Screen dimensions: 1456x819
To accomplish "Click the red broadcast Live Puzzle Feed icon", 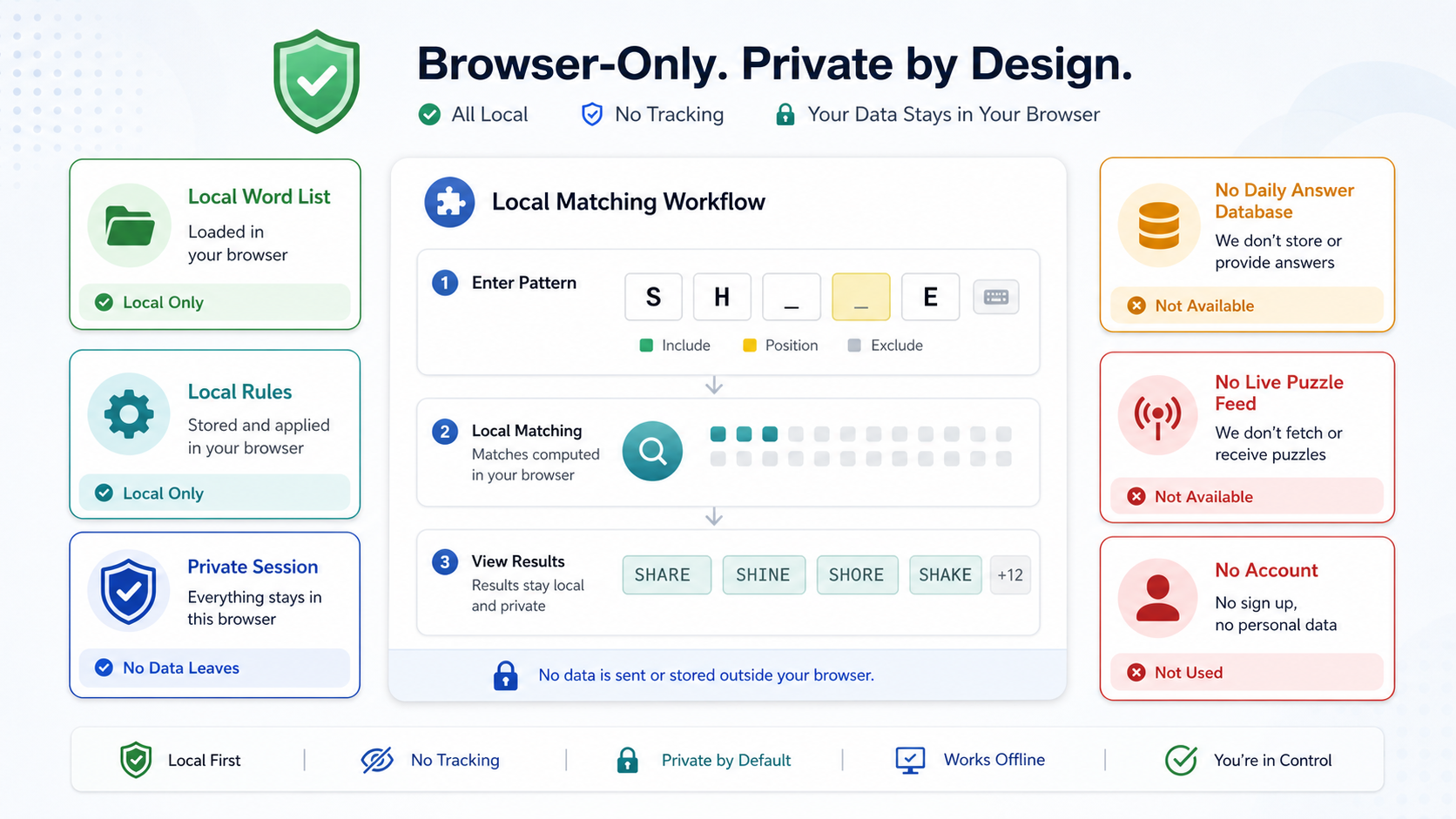I will 1158,416.
